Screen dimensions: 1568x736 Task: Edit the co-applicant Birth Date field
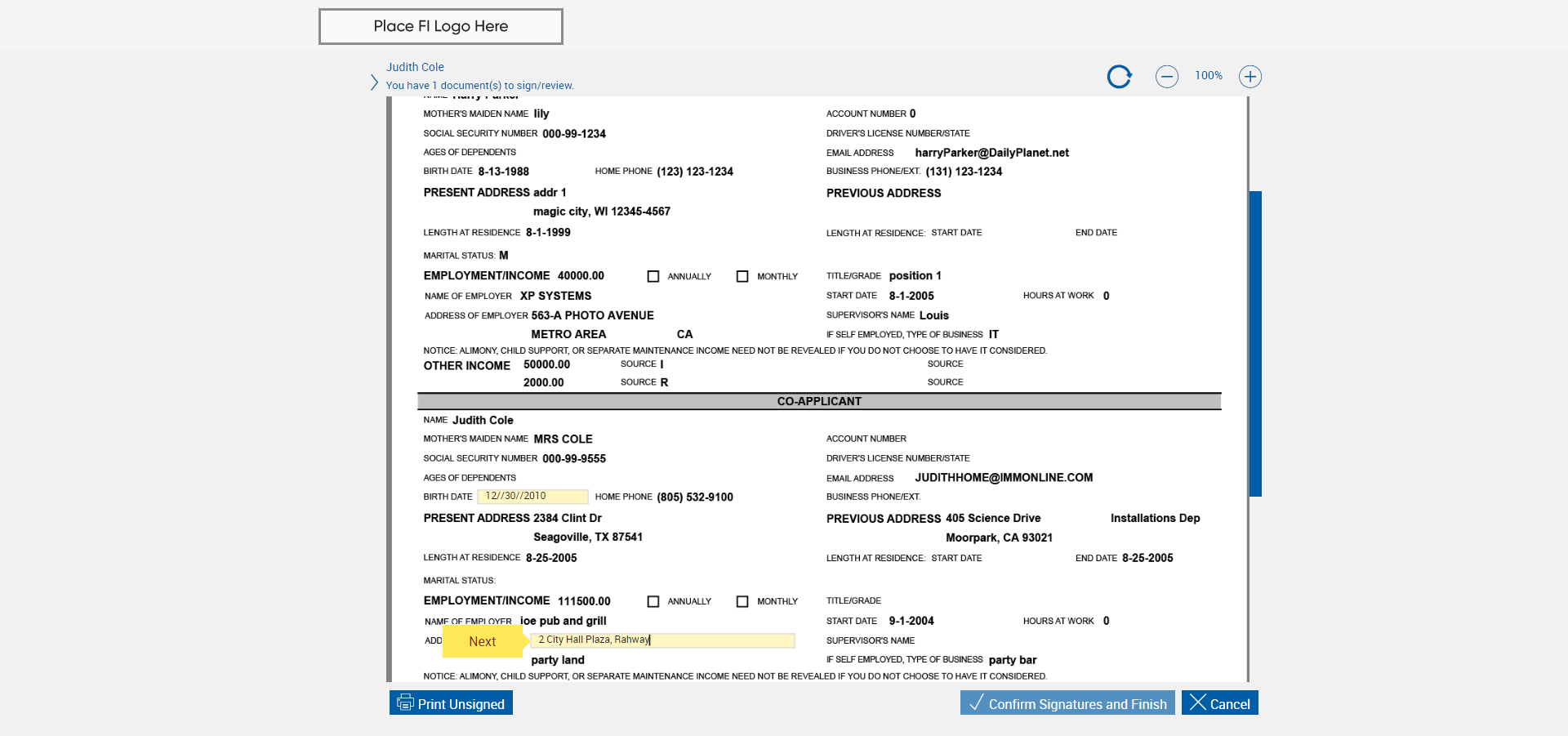coord(532,496)
